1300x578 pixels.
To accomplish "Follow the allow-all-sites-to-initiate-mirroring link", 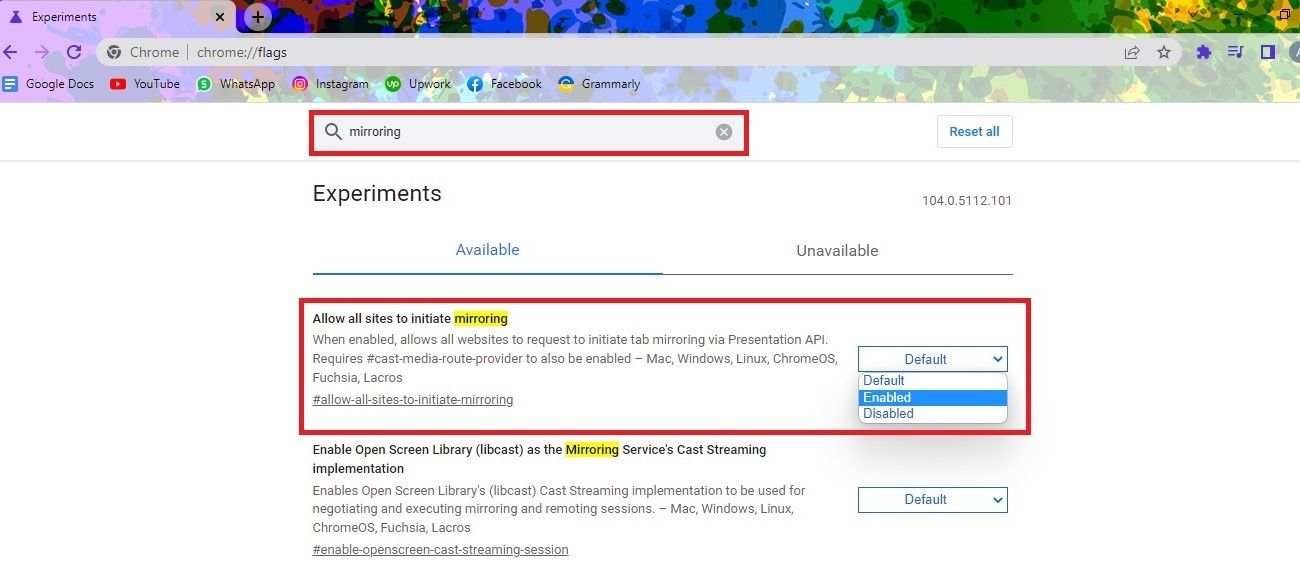I will coord(413,399).
